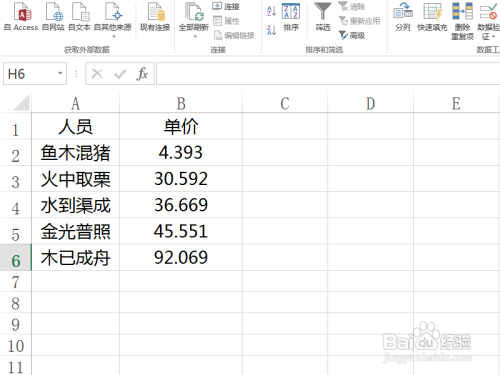The width and height of the screenshot is (500, 375).
Task: Open the 连接 connections button
Action: point(226,6)
